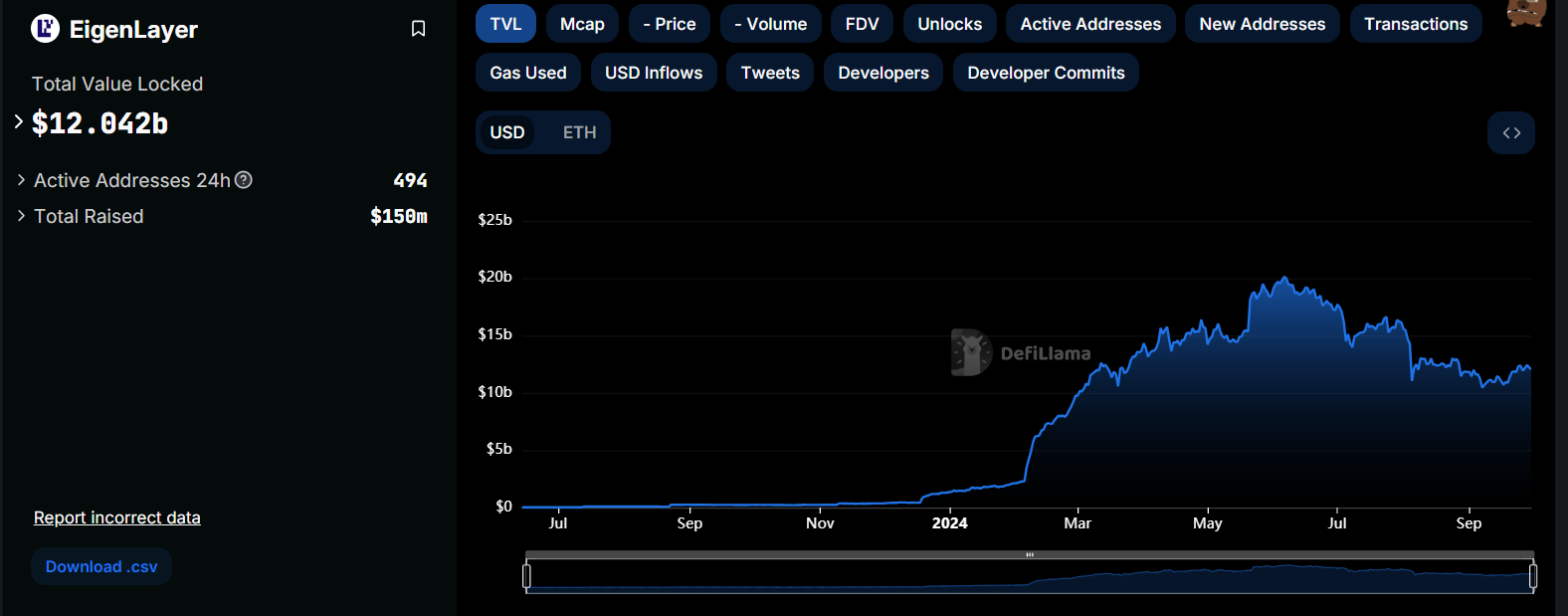Click the 494 active addresses value
The image size is (1568, 616).
click(411, 180)
